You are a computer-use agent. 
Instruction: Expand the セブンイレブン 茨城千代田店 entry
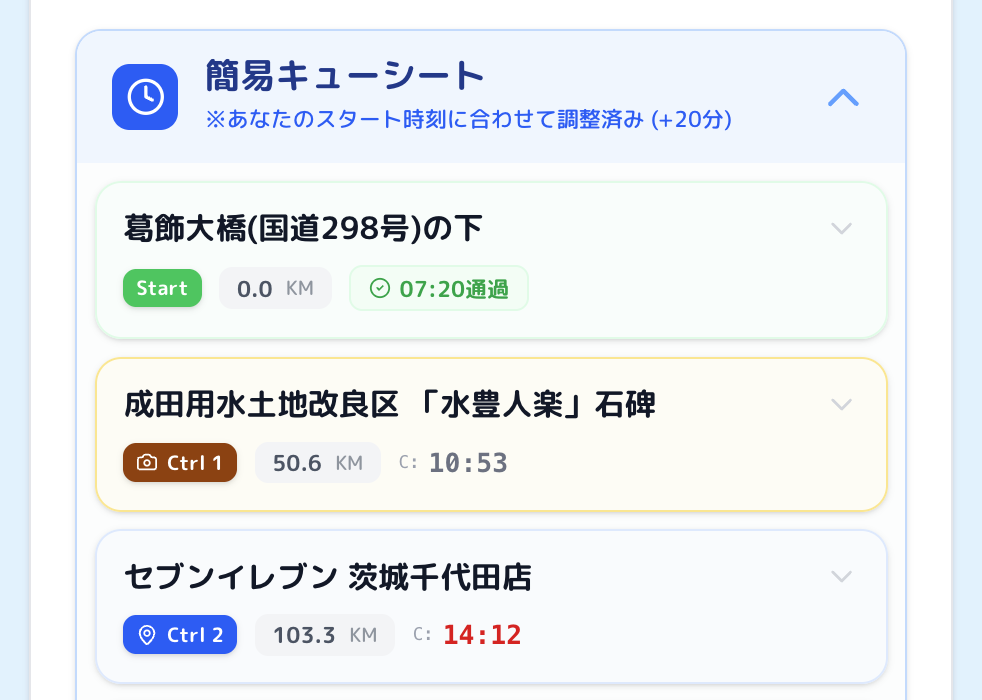pyautogui.click(x=842, y=577)
